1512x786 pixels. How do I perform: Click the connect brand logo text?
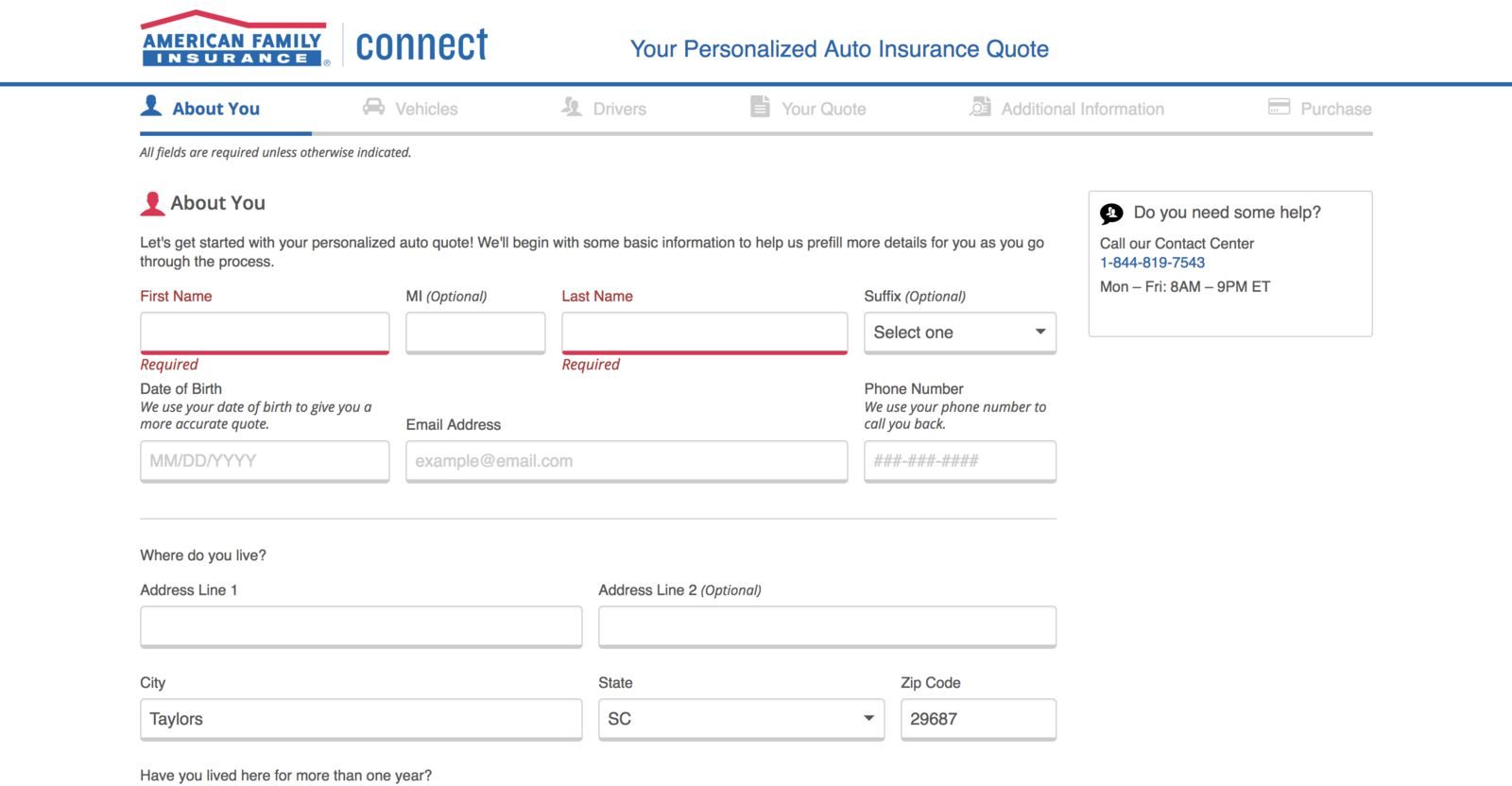click(x=421, y=45)
